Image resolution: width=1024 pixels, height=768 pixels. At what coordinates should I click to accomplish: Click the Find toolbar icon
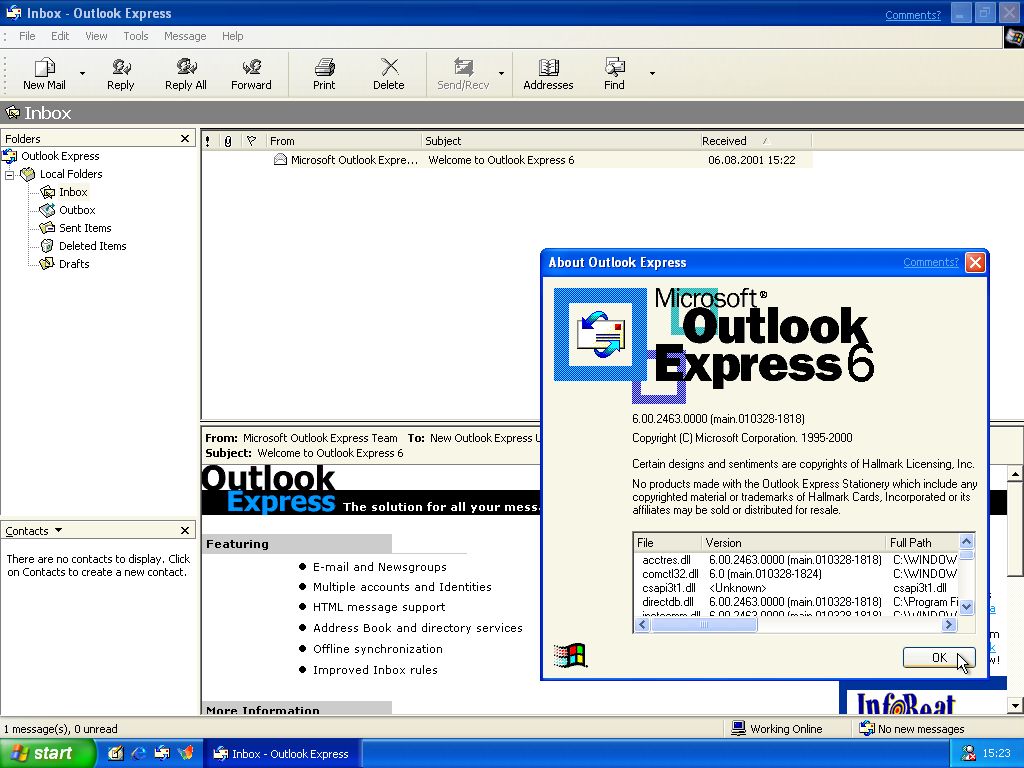click(614, 68)
